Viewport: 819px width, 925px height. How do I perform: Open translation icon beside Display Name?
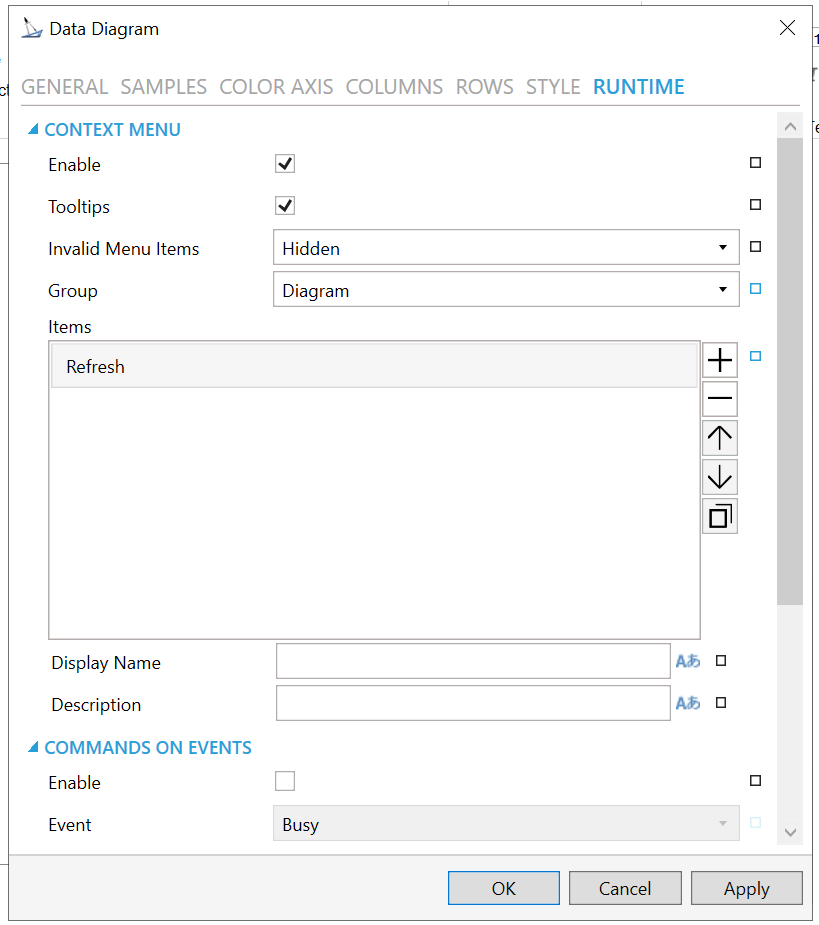[x=688, y=661]
